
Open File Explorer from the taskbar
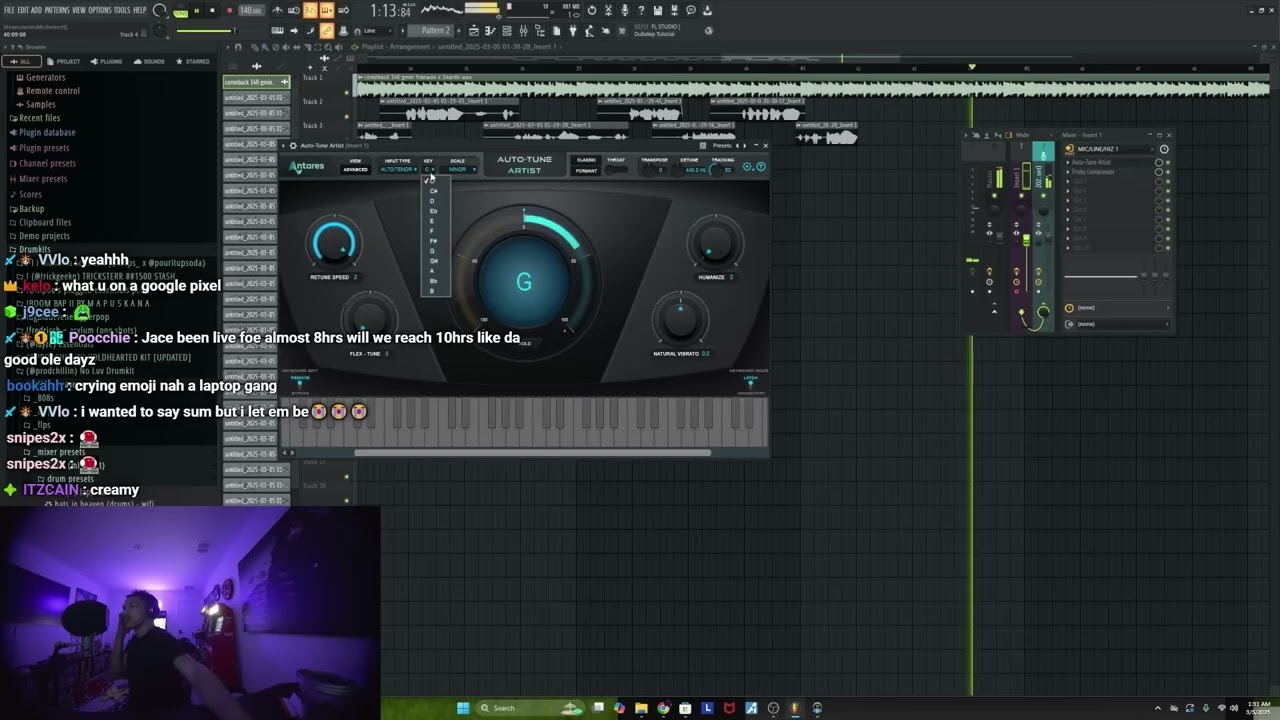tap(641, 708)
